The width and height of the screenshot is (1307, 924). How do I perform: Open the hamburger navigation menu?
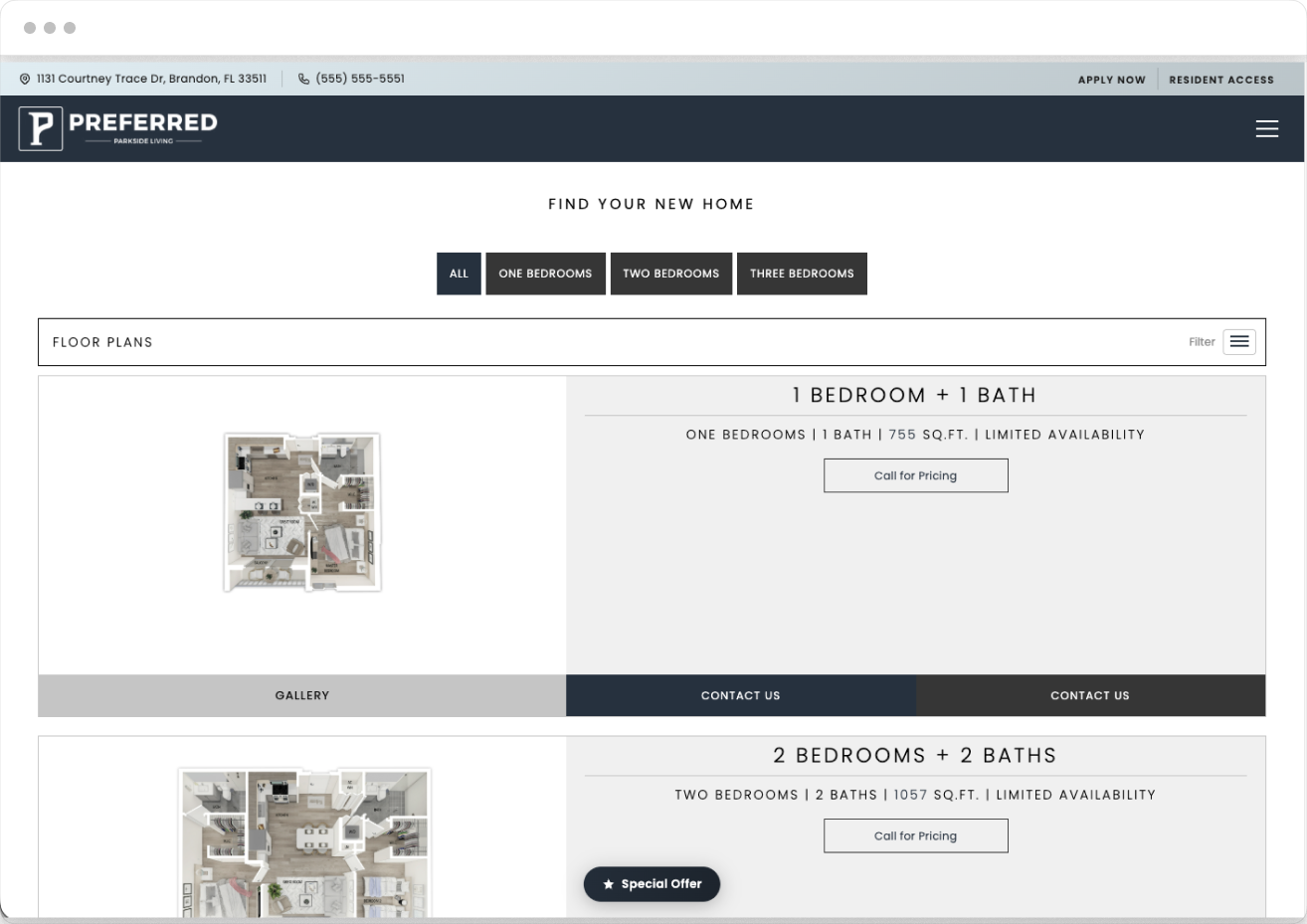tap(1266, 128)
